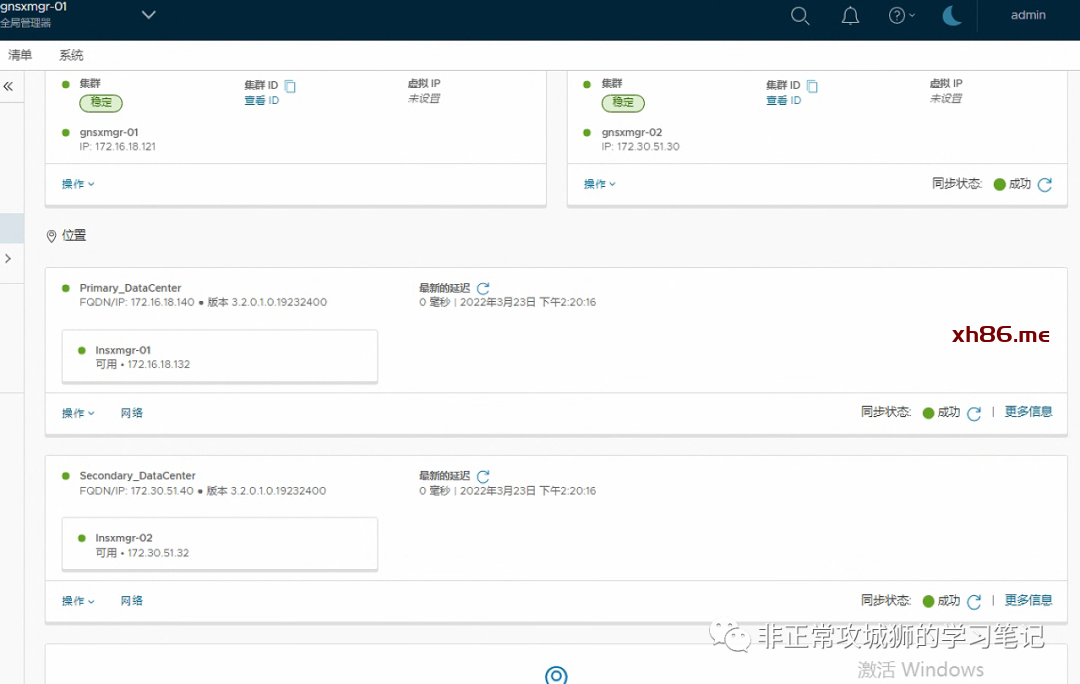
Task: Refresh sync status for gnsxmgr-02
Action: tap(1045, 185)
